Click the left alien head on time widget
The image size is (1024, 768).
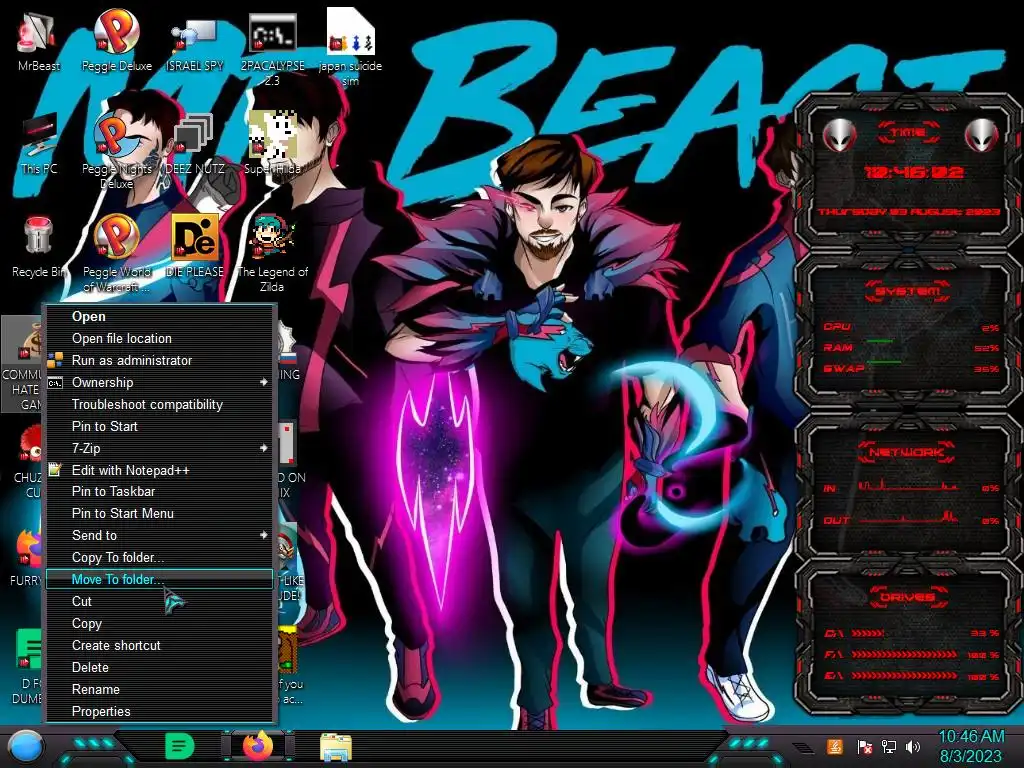point(840,135)
